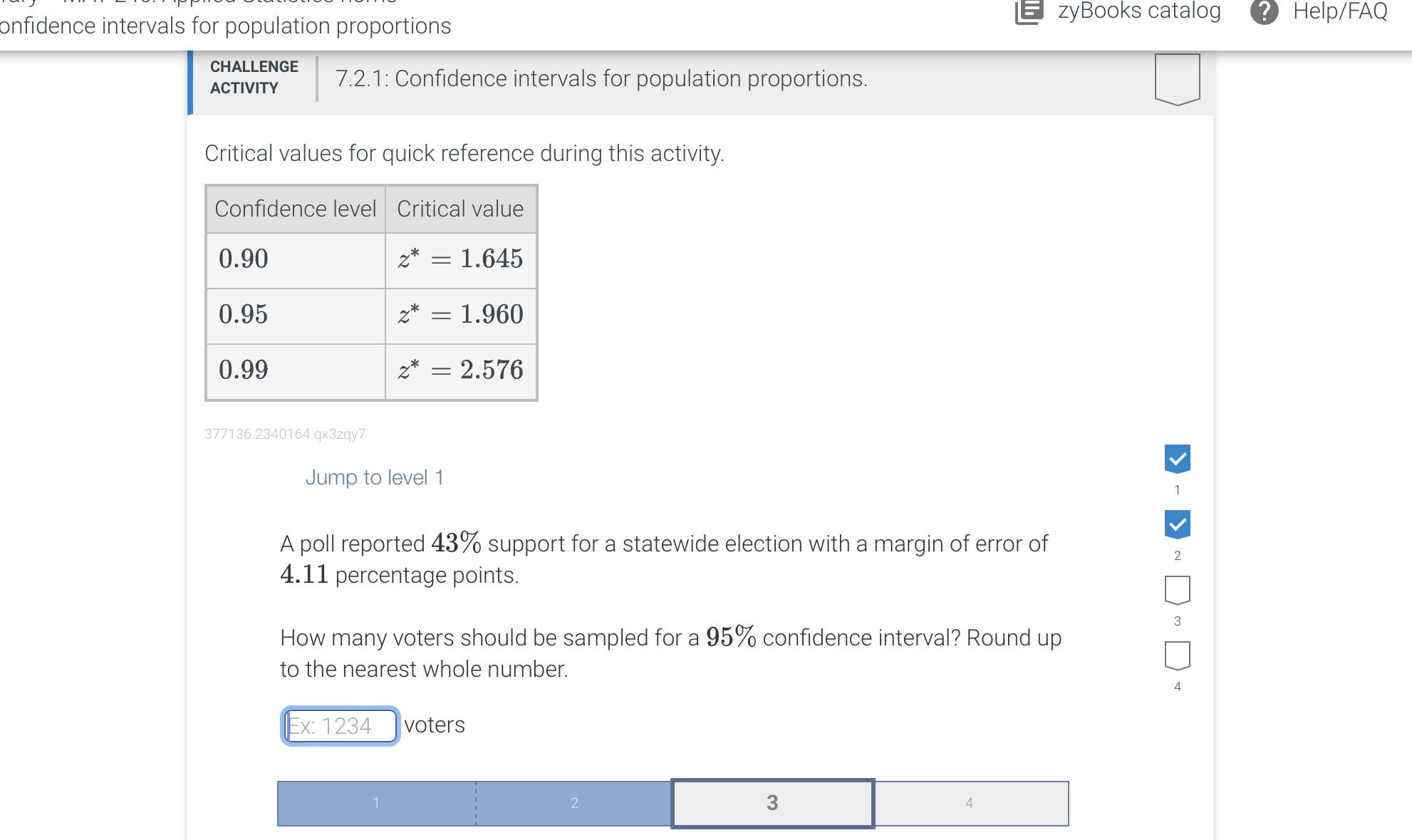
Task: Click level 2 segment of the progress bar
Action: 573,803
